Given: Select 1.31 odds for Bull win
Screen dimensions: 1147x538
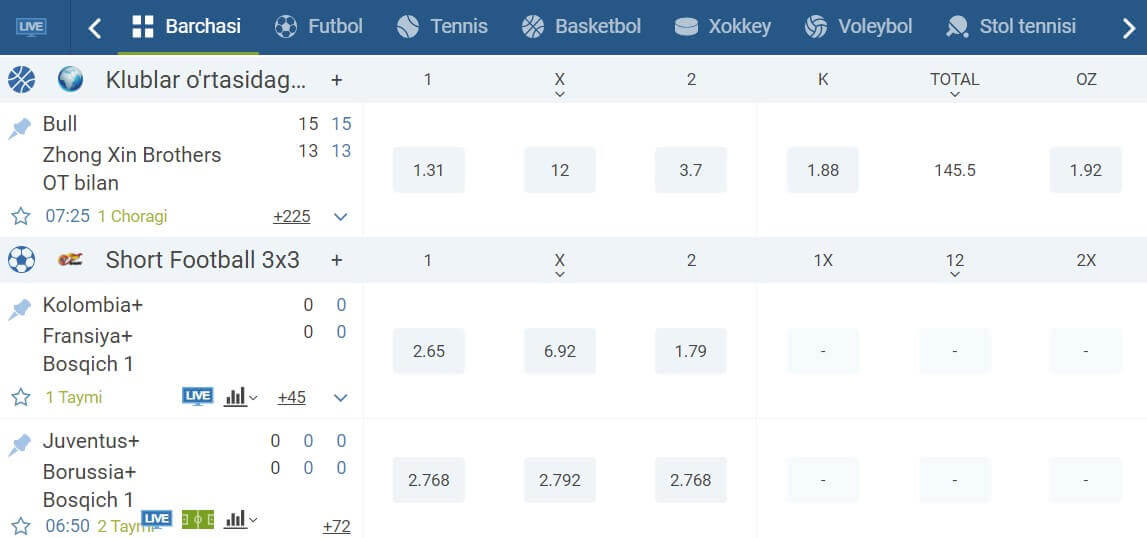Looking at the screenshot, I should [429, 170].
